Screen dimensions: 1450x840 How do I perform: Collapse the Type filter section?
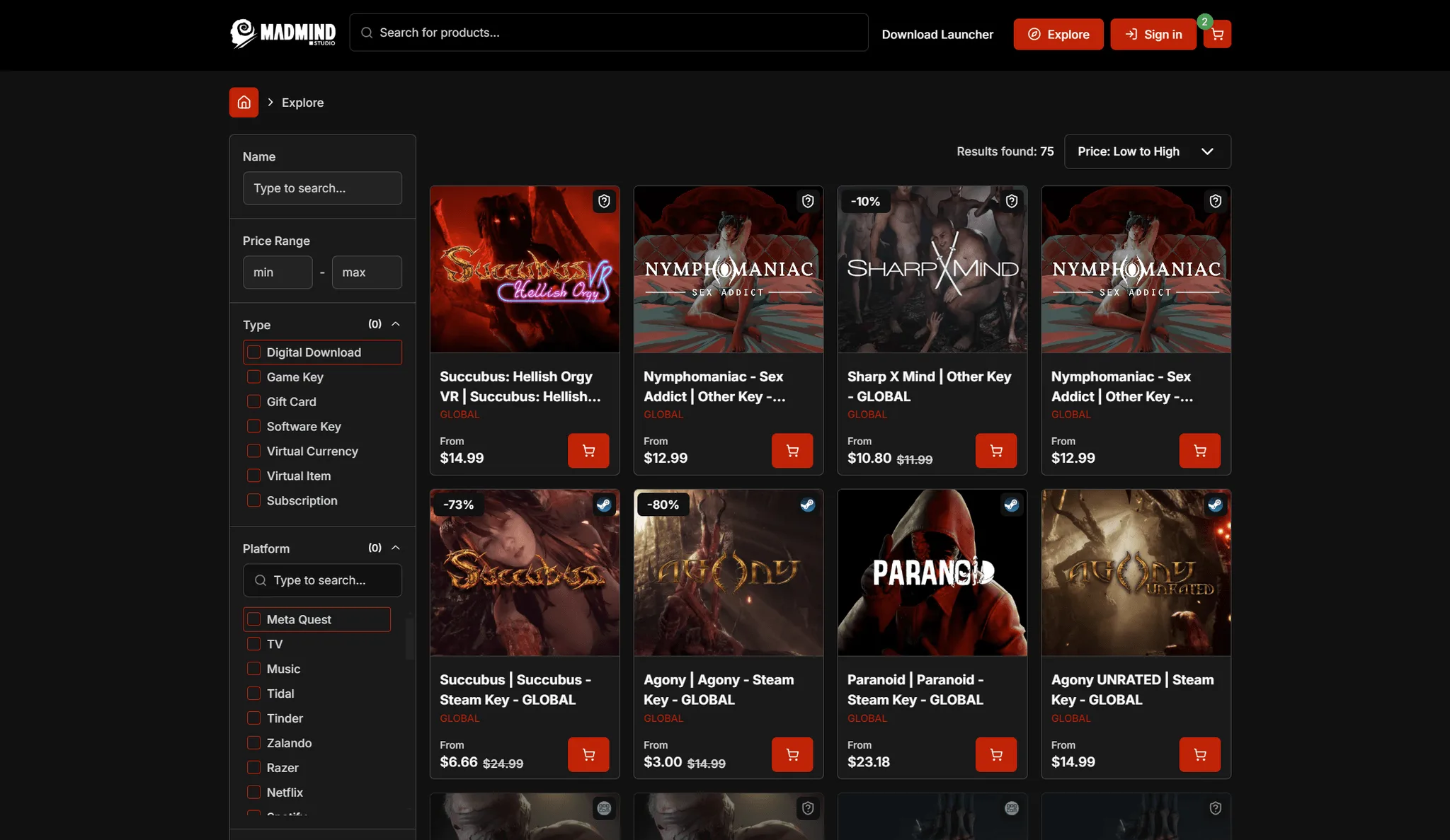396,324
